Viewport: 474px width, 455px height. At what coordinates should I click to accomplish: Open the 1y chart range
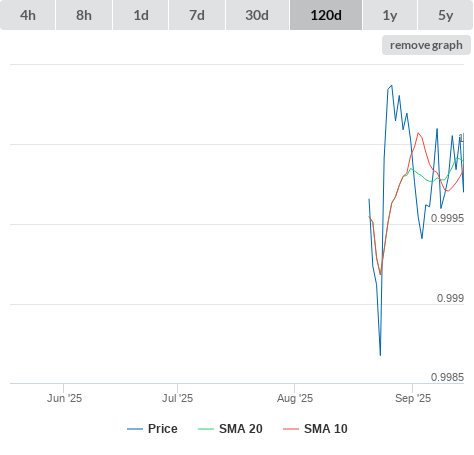(390, 15)
